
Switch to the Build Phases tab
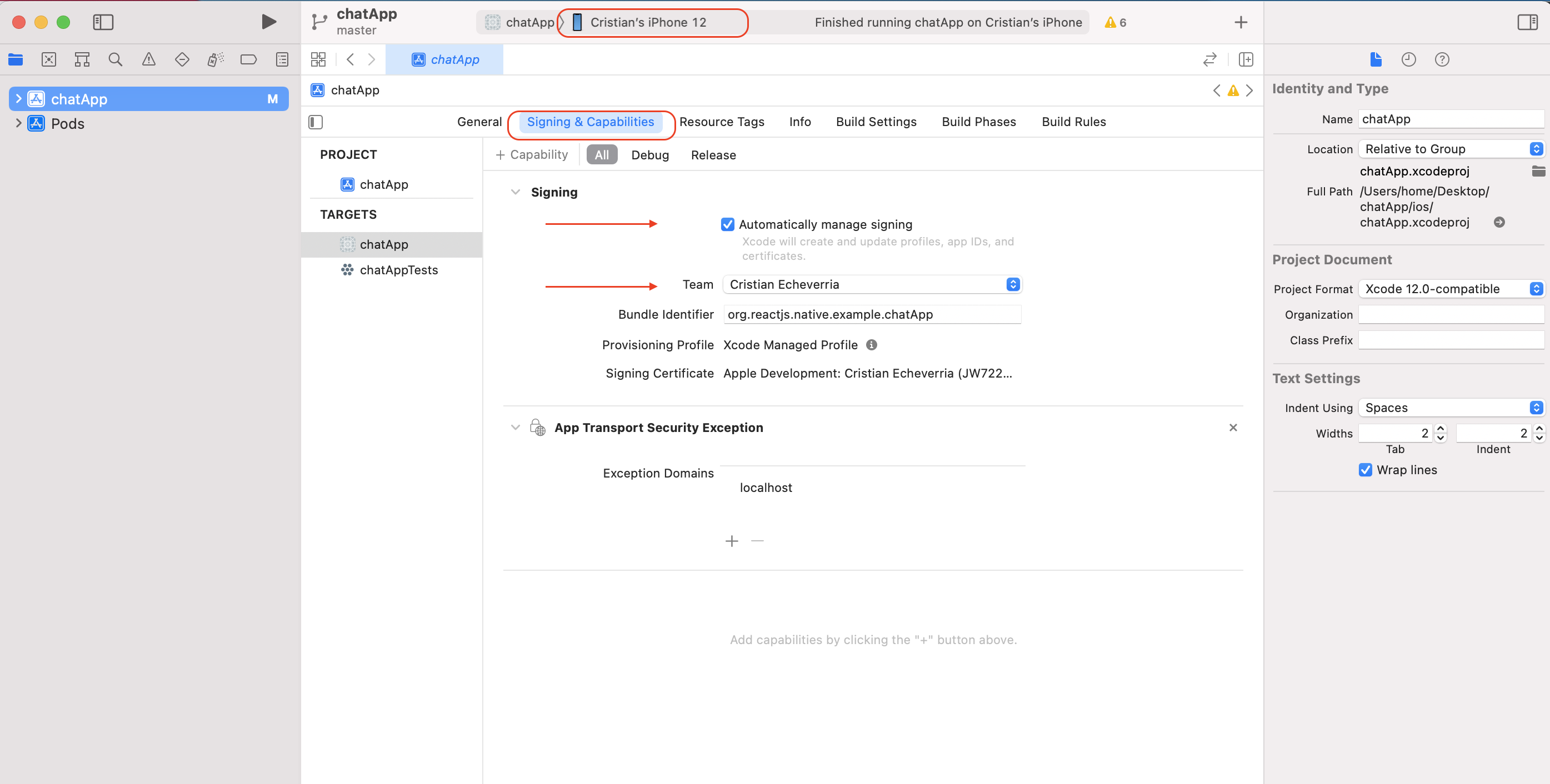978,122
